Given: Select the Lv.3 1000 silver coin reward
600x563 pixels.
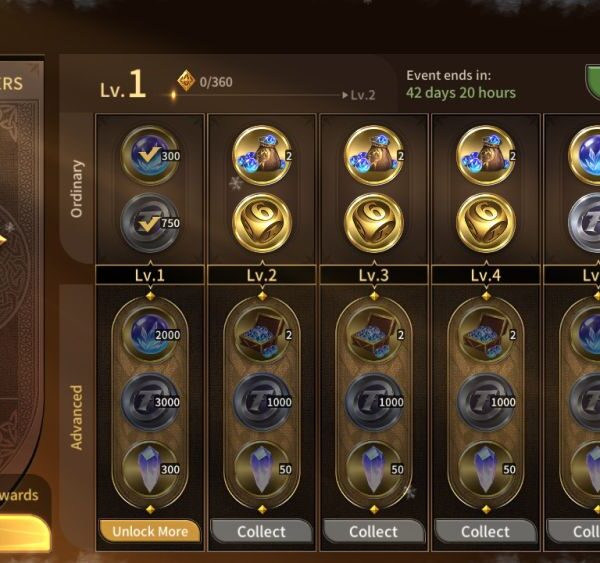Looking at the screenshot, I should coord(374,402).
